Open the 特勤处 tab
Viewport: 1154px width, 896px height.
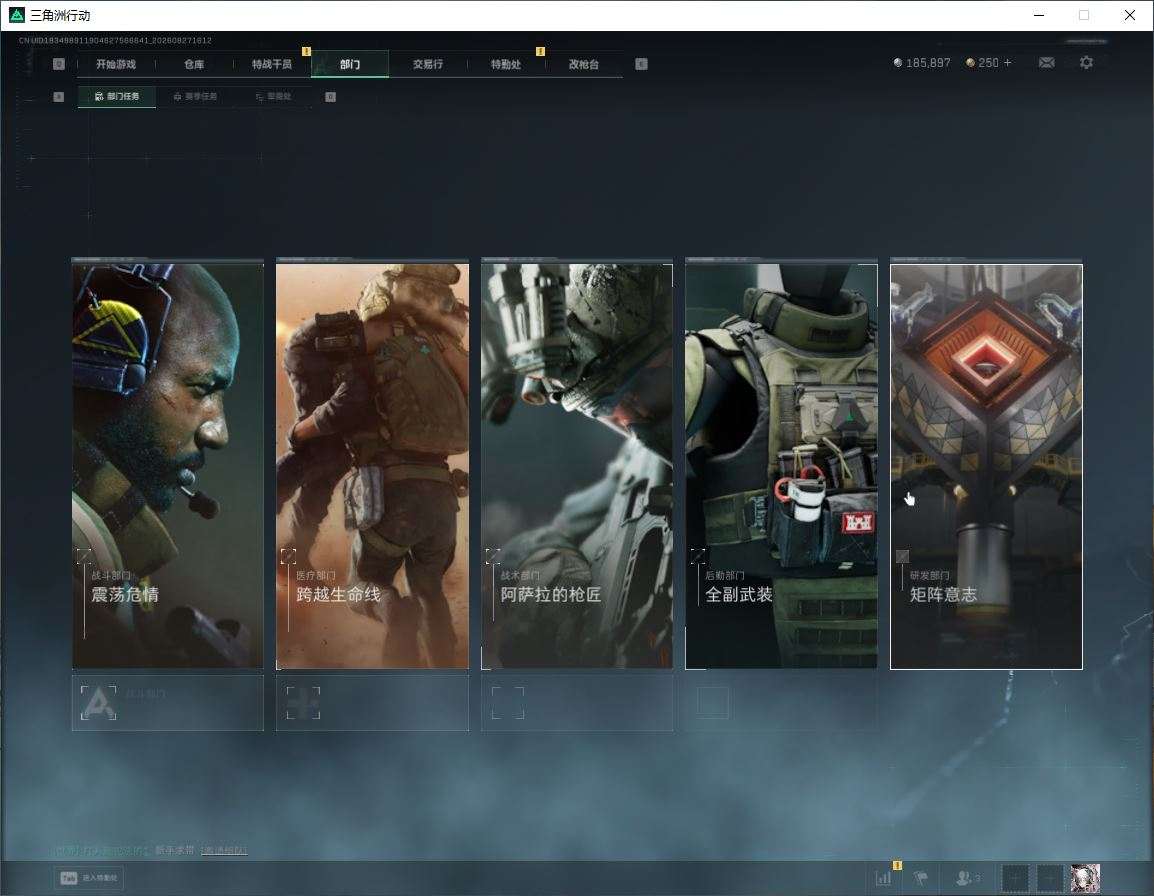pyautogui.click(x=506, y=64)
